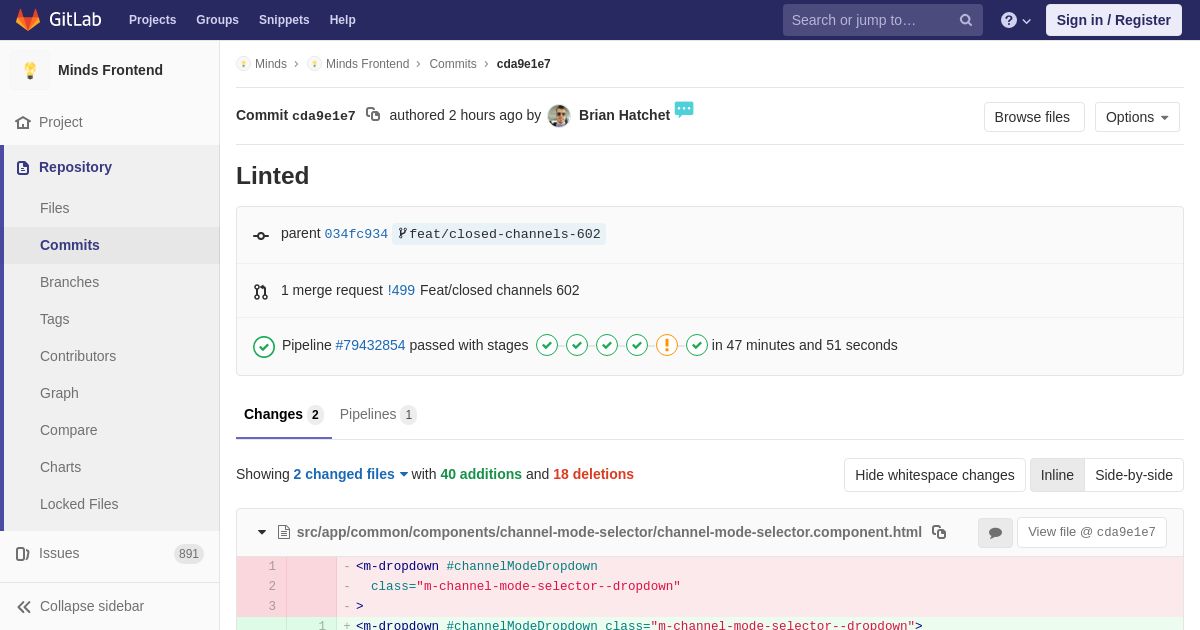The width and height of the screenshot is (1200, 630).
Task: Select the Inline diff view
Action: [x=1057, y=475]
